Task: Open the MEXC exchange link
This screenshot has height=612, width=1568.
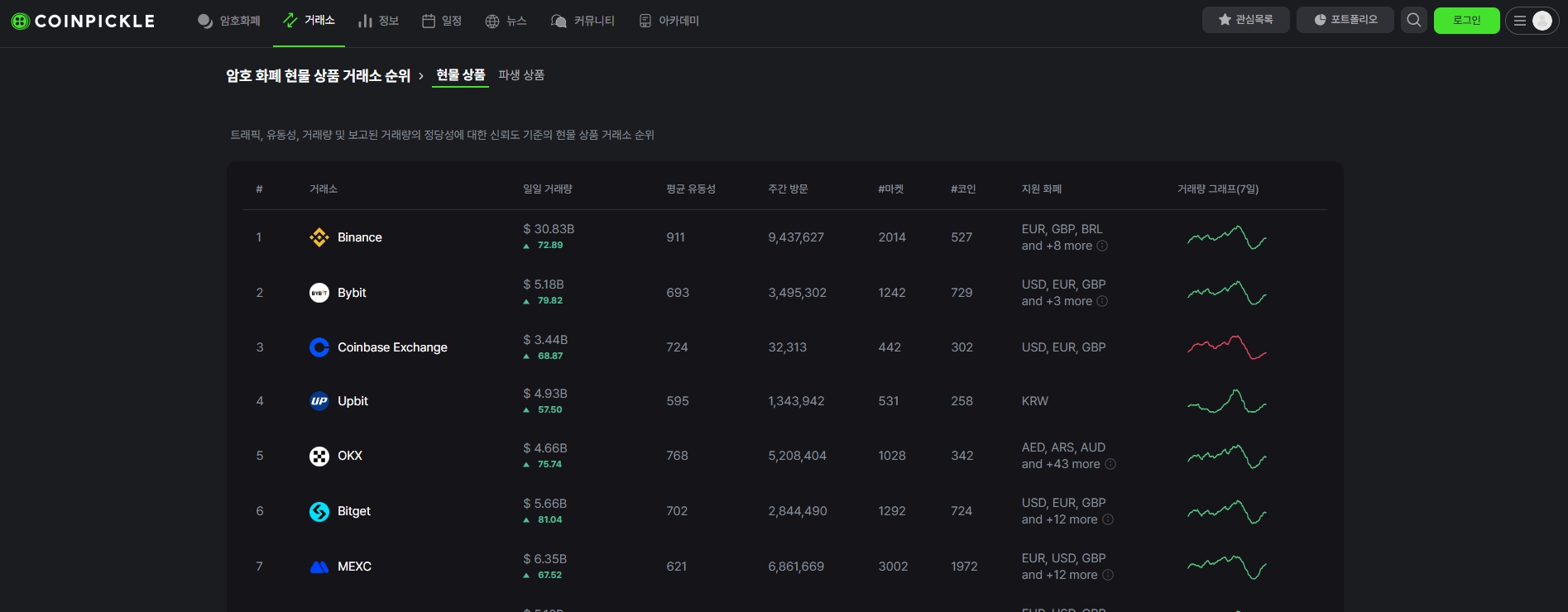Action: click(354, 567)
